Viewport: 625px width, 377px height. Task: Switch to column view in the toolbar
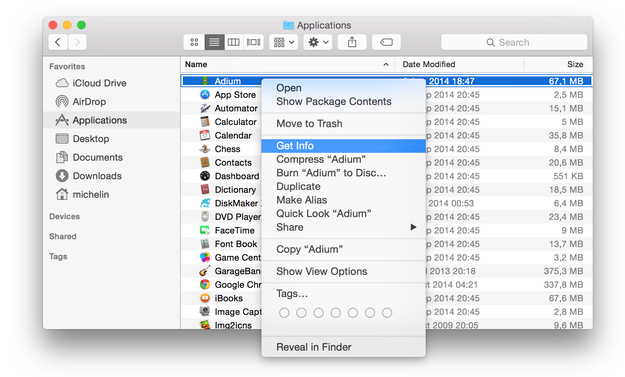234,42
